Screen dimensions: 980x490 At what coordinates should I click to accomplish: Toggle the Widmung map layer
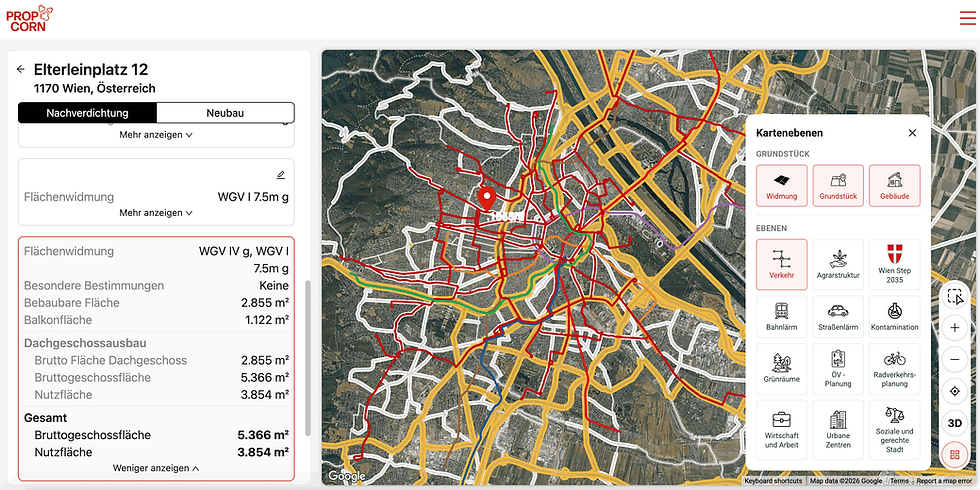(782, 186)
